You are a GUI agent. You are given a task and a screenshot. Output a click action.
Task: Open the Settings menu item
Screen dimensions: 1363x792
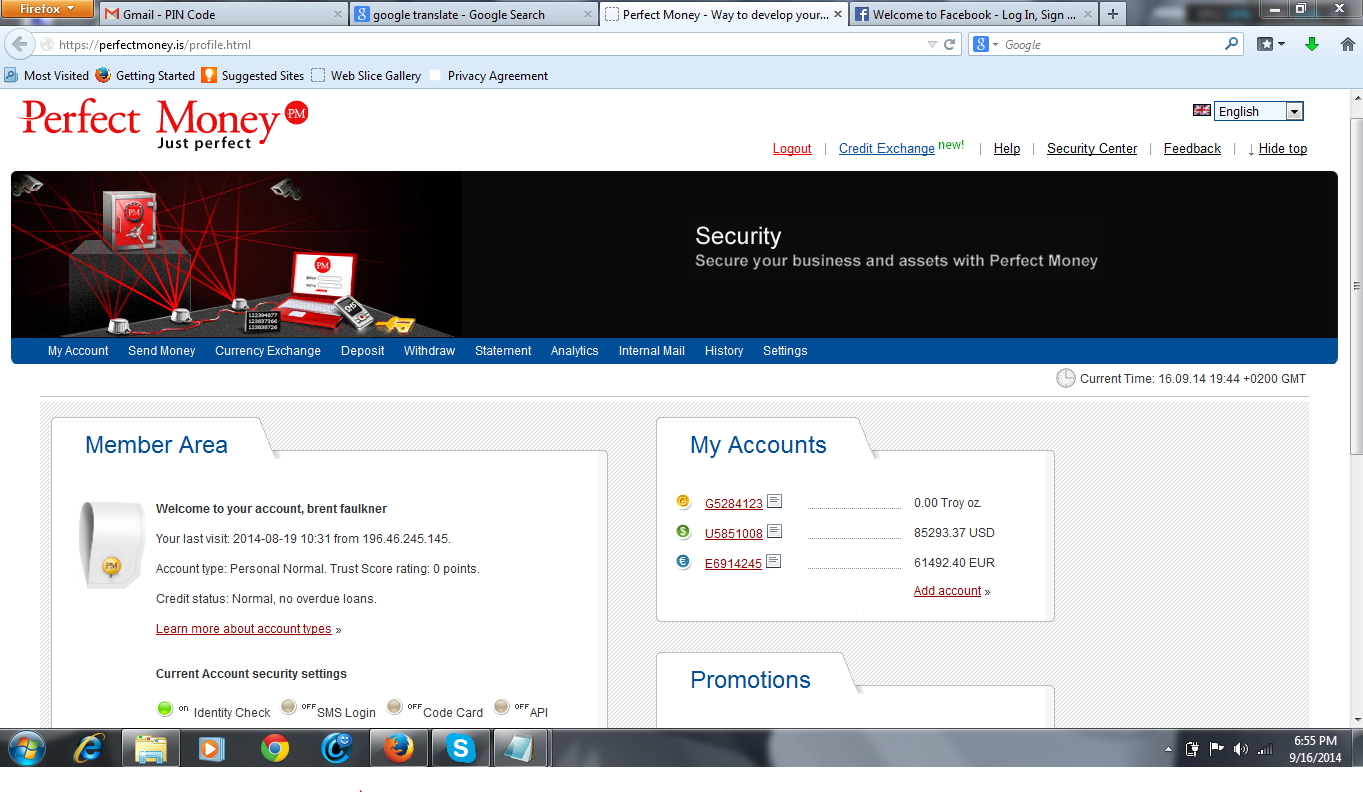pyautogui.click(x=785, y=351)
